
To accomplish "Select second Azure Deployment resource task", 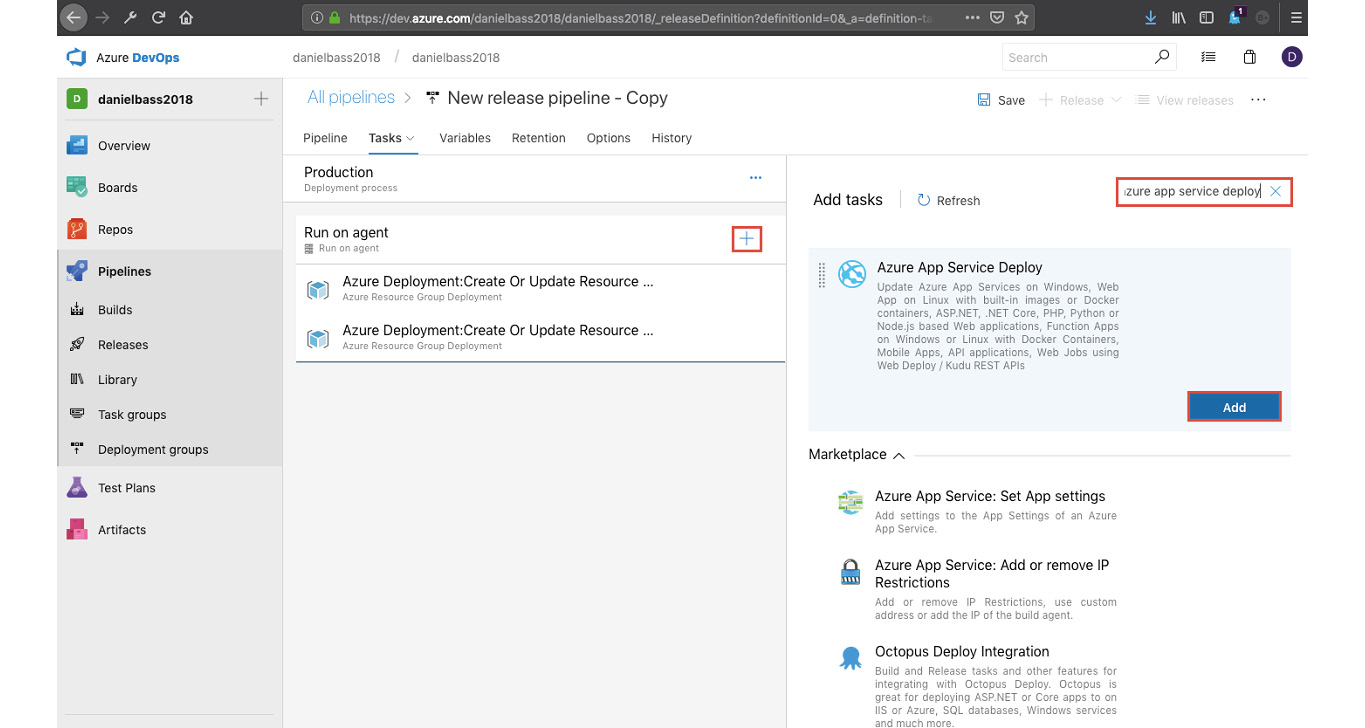I will (x=540, y=337).
